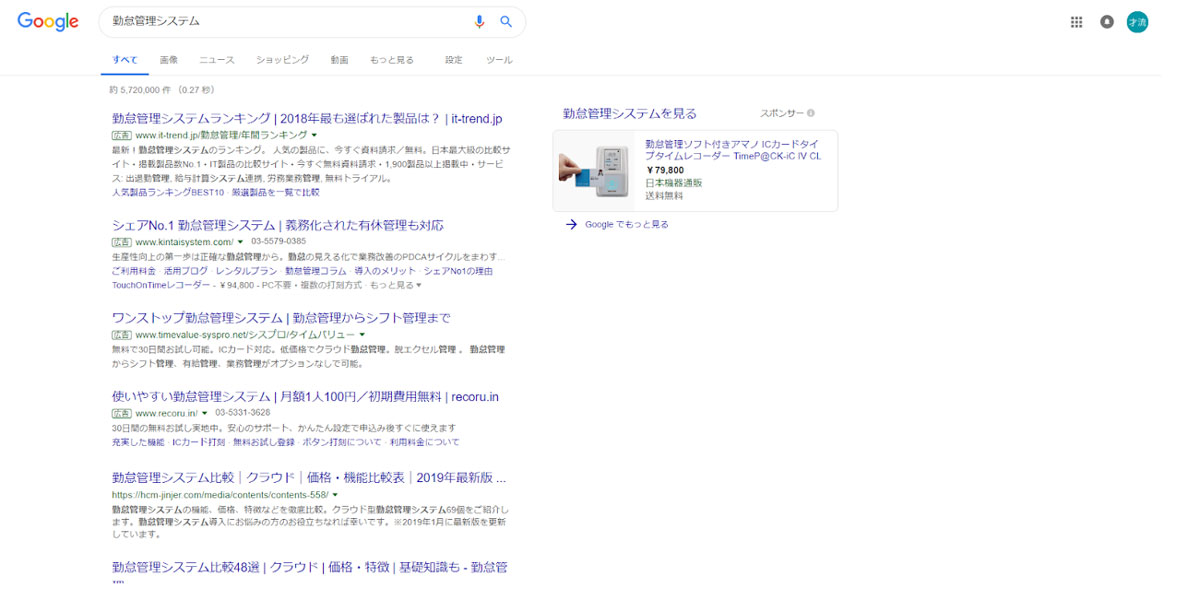
Task: Switch to the 画像 tab
Action: coord(168,60)
